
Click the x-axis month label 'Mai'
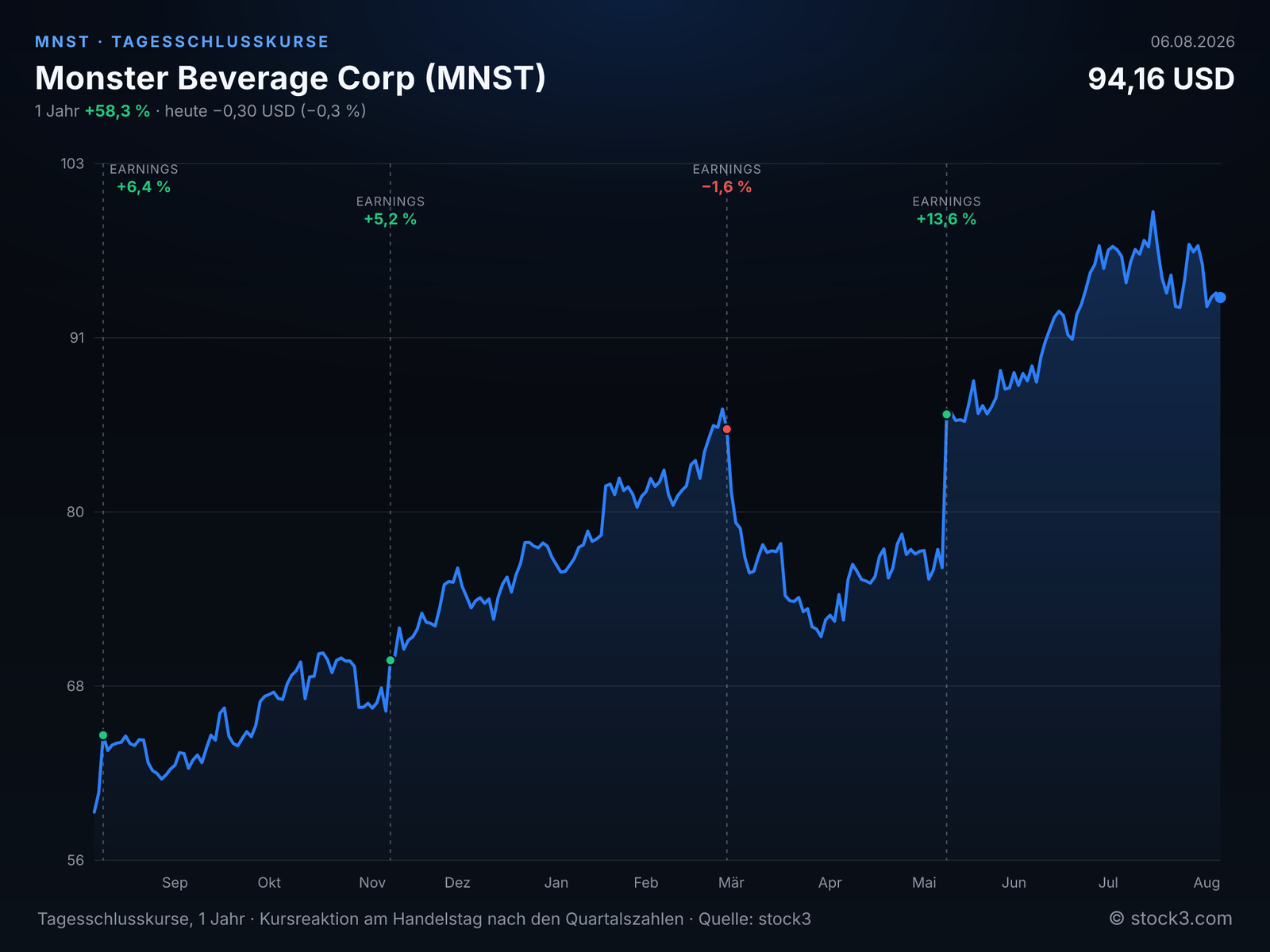pos(924,883)
